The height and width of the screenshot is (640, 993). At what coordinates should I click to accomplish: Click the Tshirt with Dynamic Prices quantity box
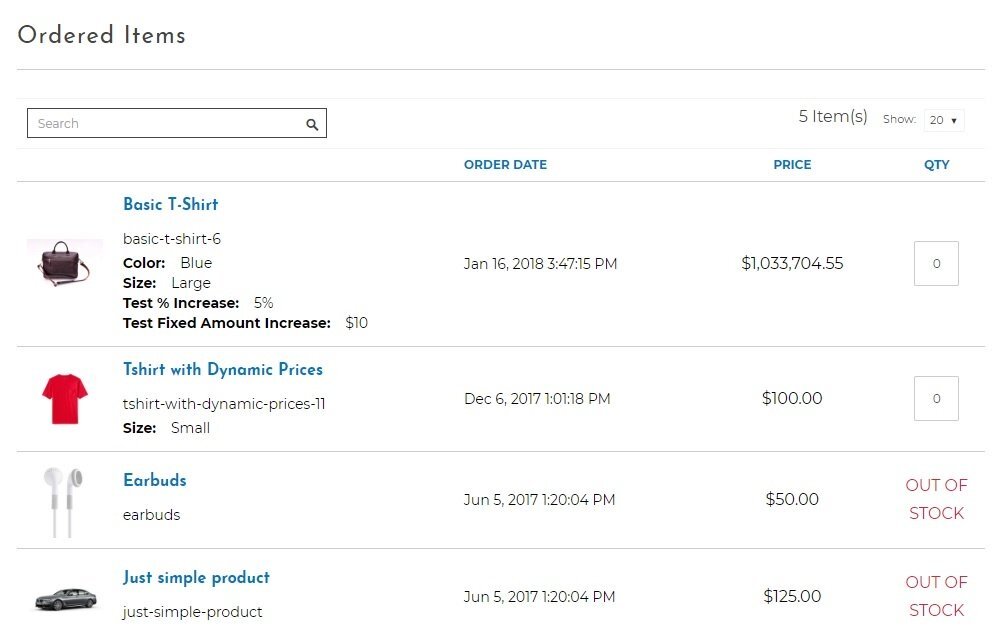click(936, 399)
